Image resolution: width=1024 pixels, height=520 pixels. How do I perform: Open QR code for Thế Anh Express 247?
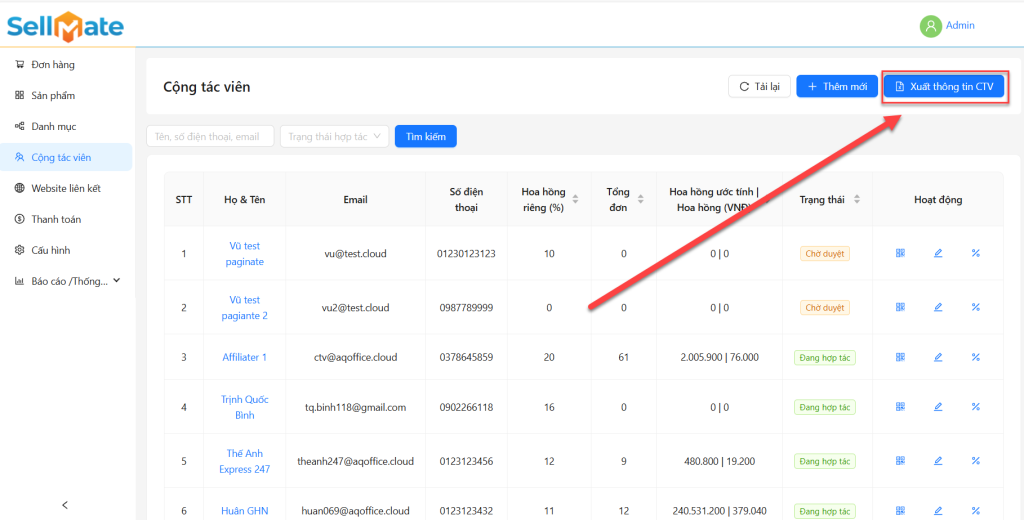coord(900,461)
